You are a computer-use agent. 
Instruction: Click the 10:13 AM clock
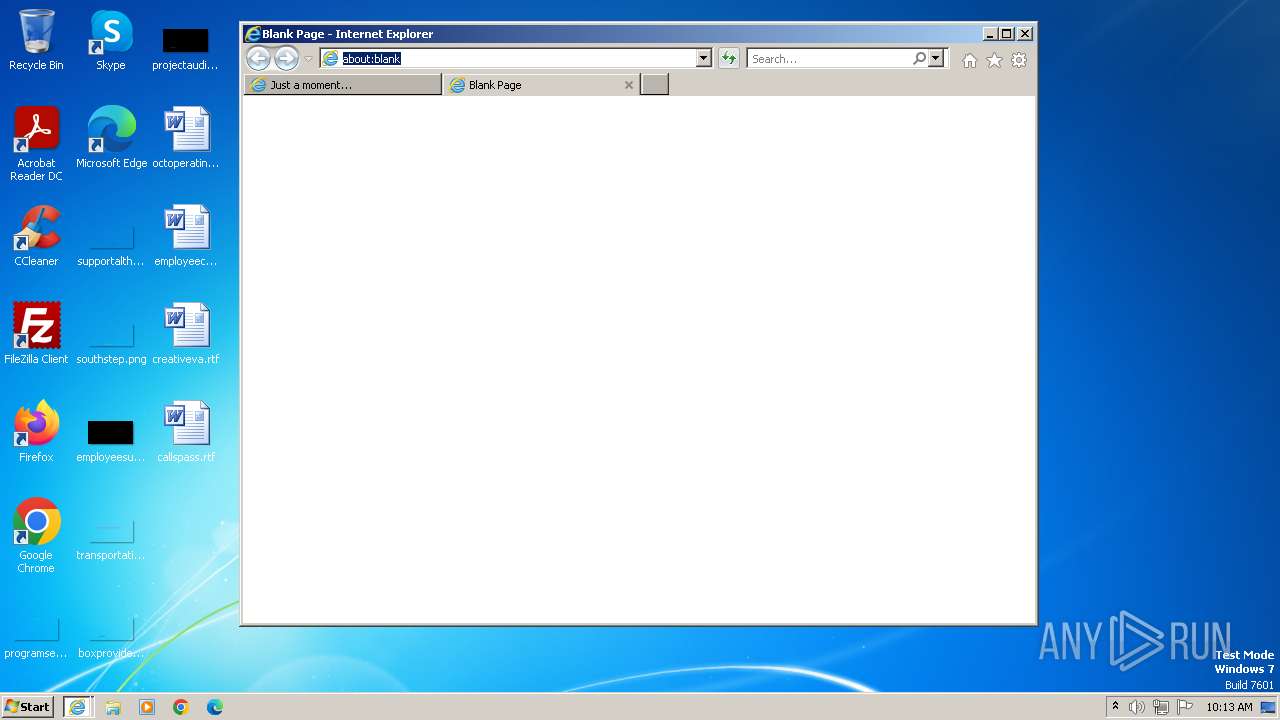click(1229, 707)
